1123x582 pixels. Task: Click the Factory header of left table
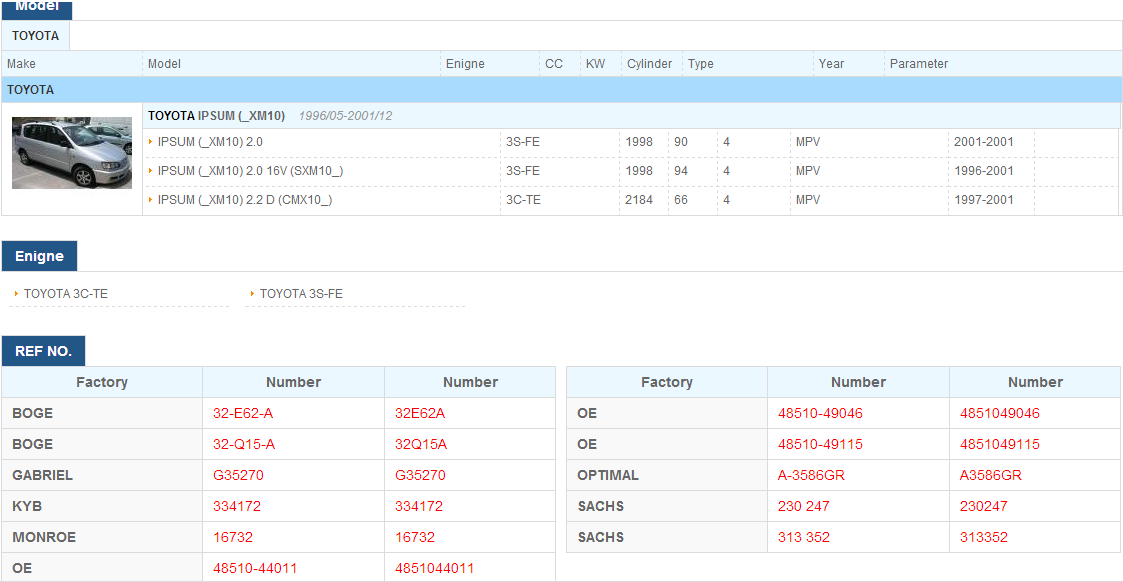tap(102, 382)
